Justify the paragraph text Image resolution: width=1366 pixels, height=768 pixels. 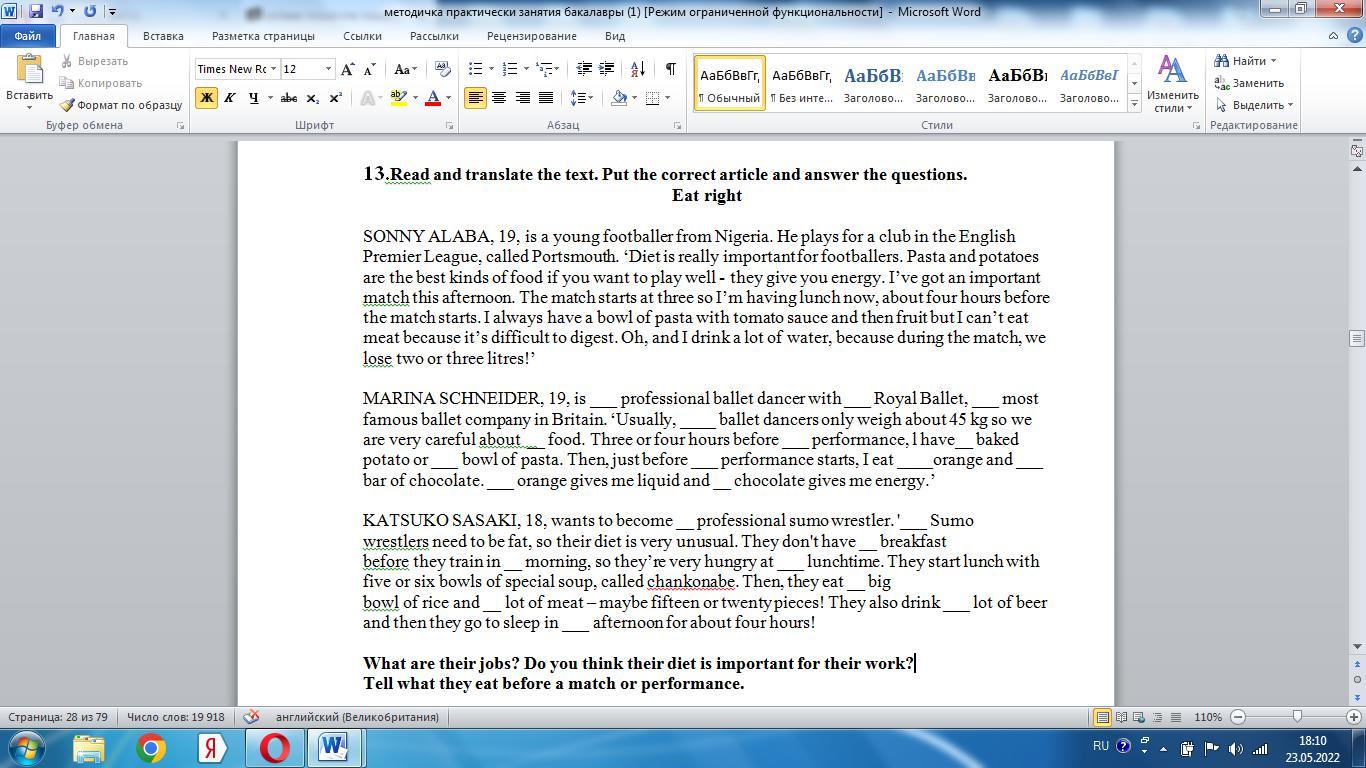[546, 98]
